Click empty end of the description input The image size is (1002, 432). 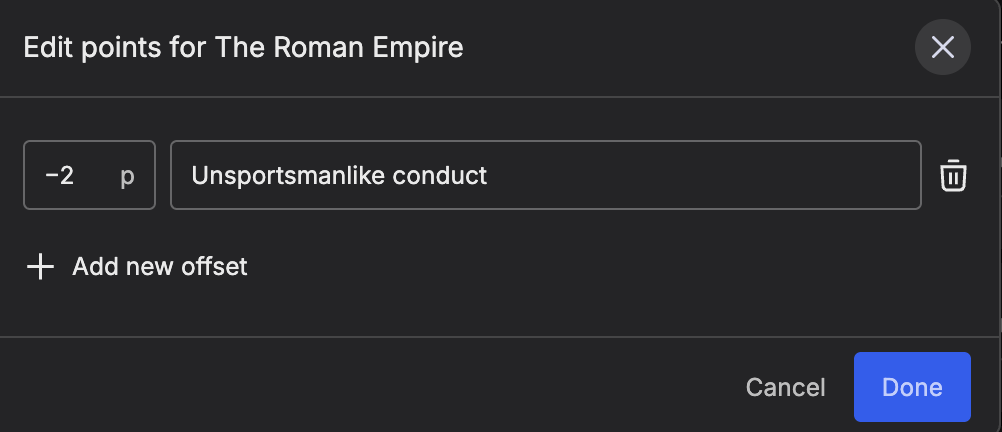pos(750,176)
